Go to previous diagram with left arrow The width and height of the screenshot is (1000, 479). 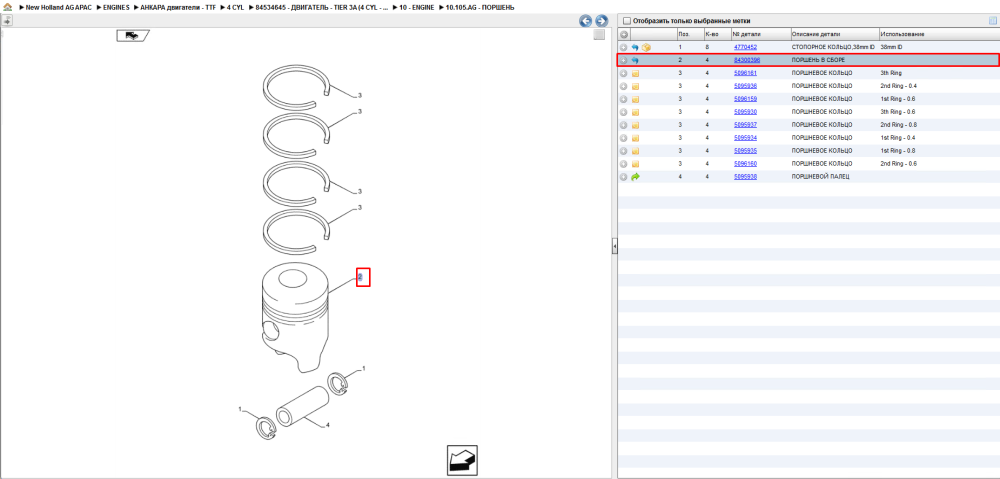coord(585,21)
